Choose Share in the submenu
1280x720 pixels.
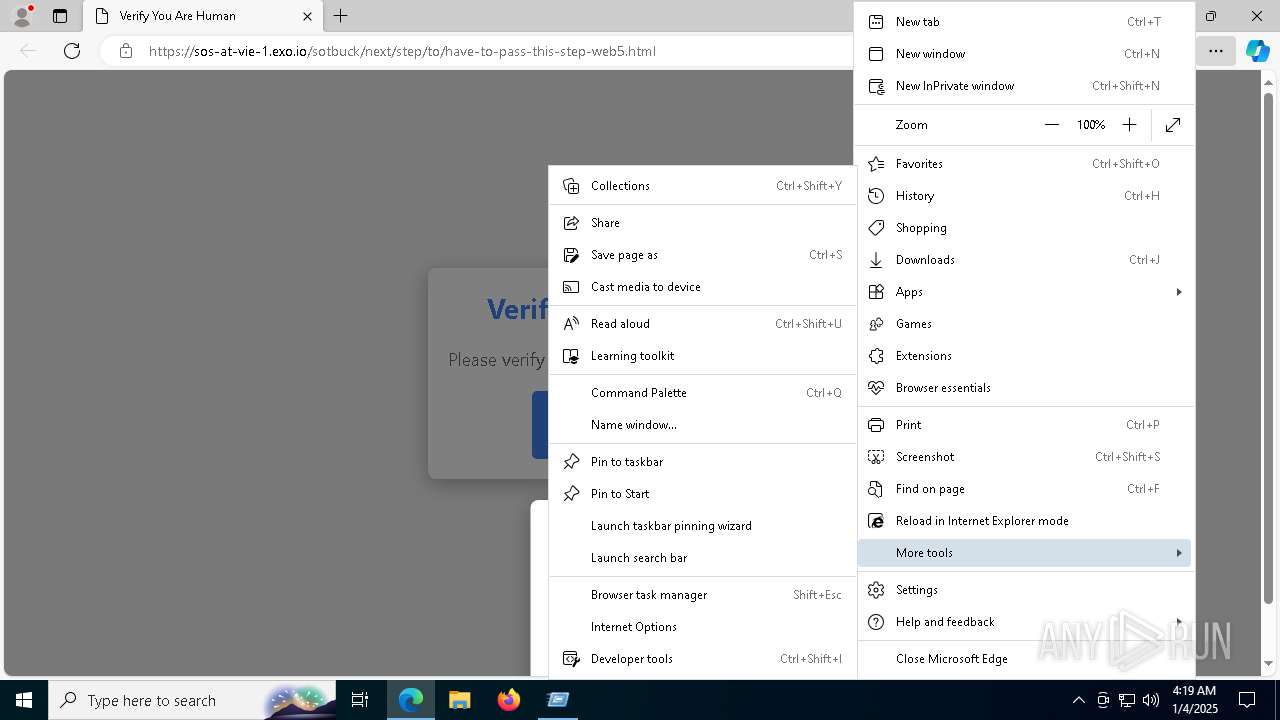point(702,223)
